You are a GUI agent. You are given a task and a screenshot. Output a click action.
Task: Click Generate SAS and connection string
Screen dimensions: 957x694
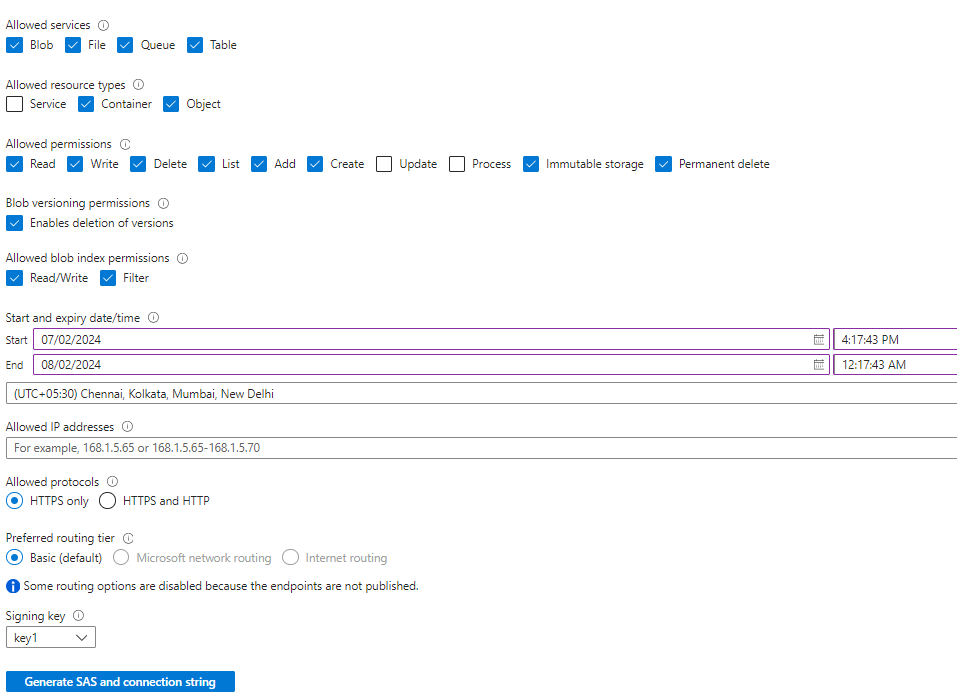[x=120, y=681]
